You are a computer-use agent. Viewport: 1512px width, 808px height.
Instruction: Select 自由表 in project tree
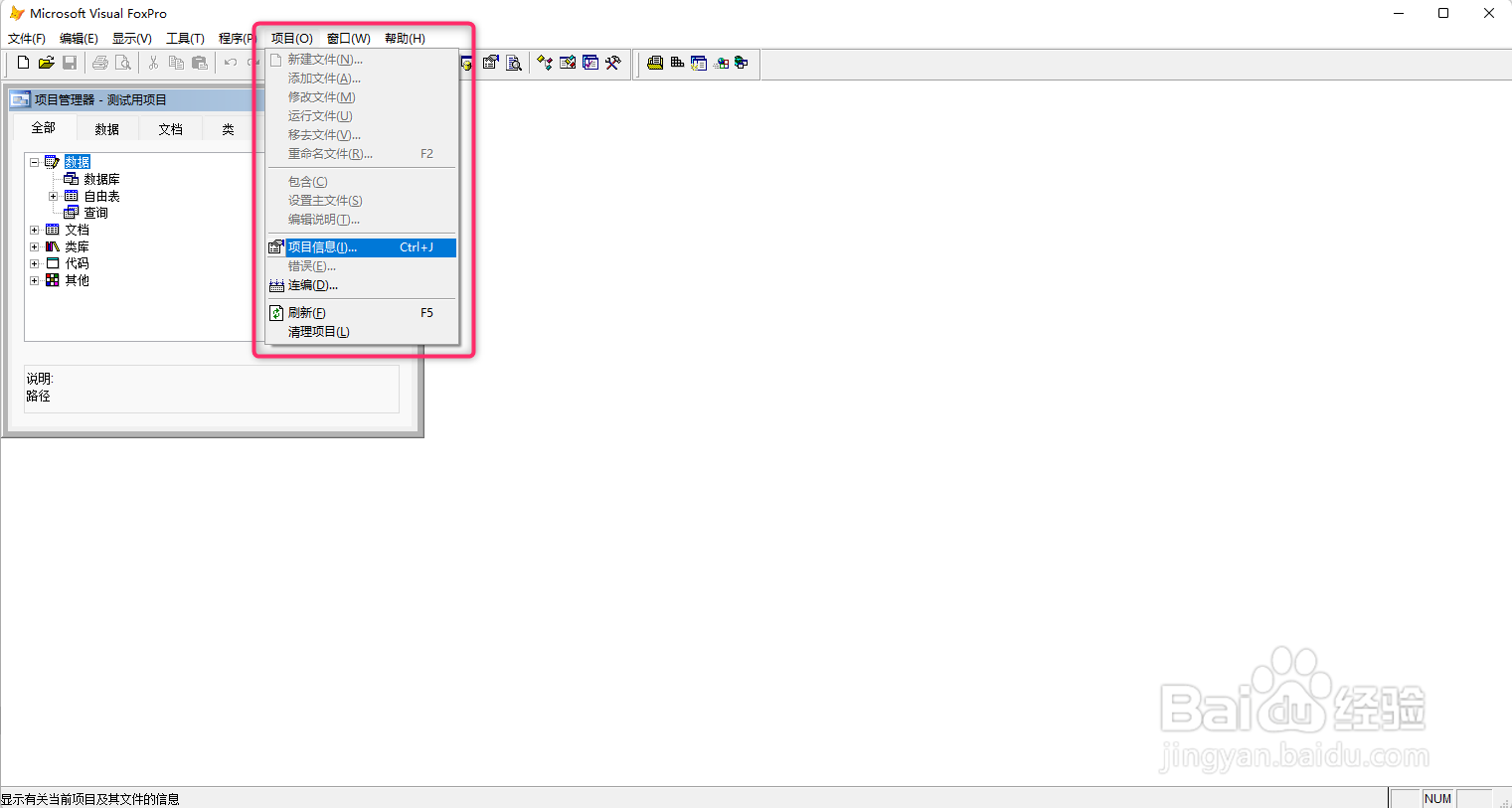[101, 196]
